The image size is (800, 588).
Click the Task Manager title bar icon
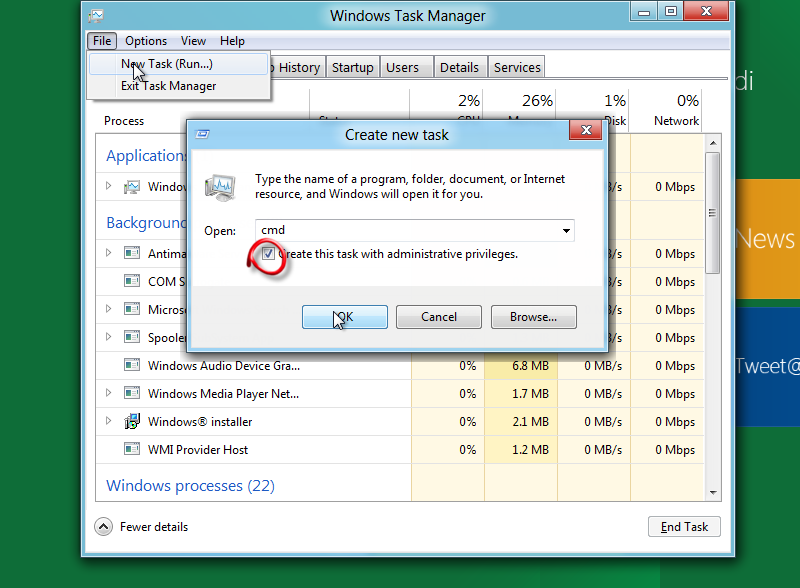click(x=95, y=16)
